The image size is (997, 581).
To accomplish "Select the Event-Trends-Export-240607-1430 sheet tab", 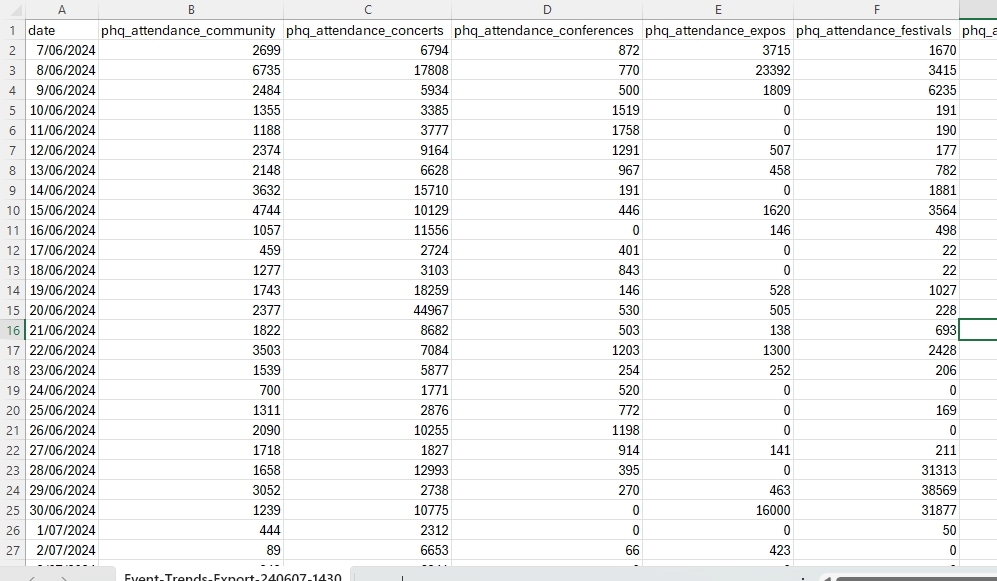I will (231, 578).
